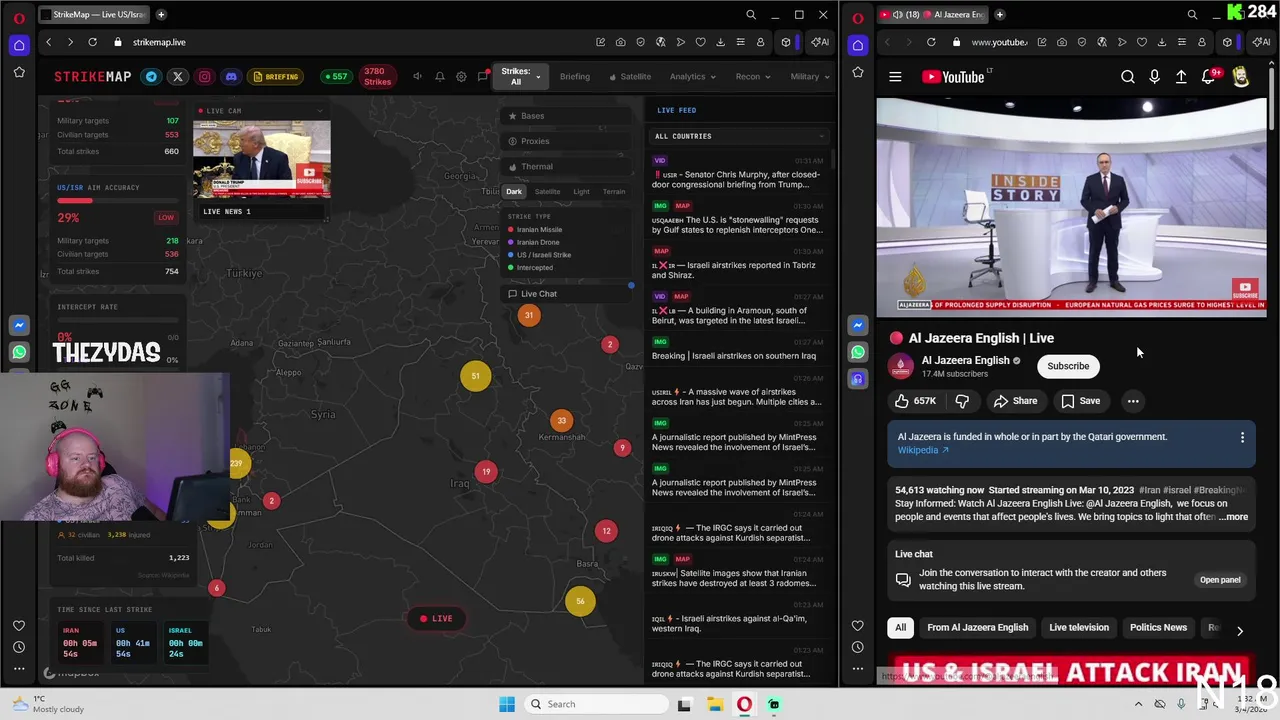The width and height of the screenshot is (1280, 720).
Task: Click YouTube hamburger menu icon
Action: (x=895, y=77)
